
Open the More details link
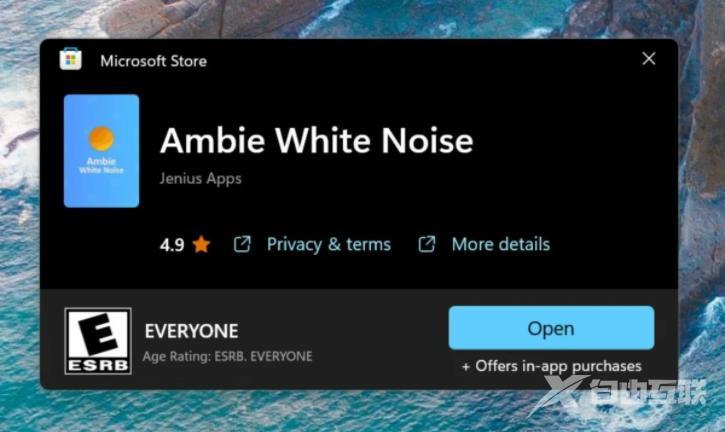pos(501,244)
